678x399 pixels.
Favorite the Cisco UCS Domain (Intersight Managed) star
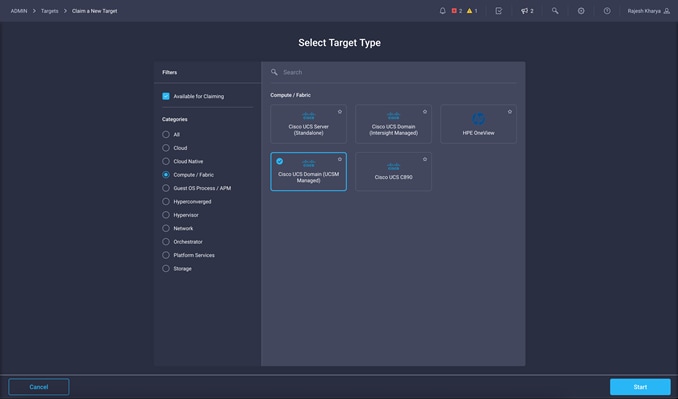[425, 112]
